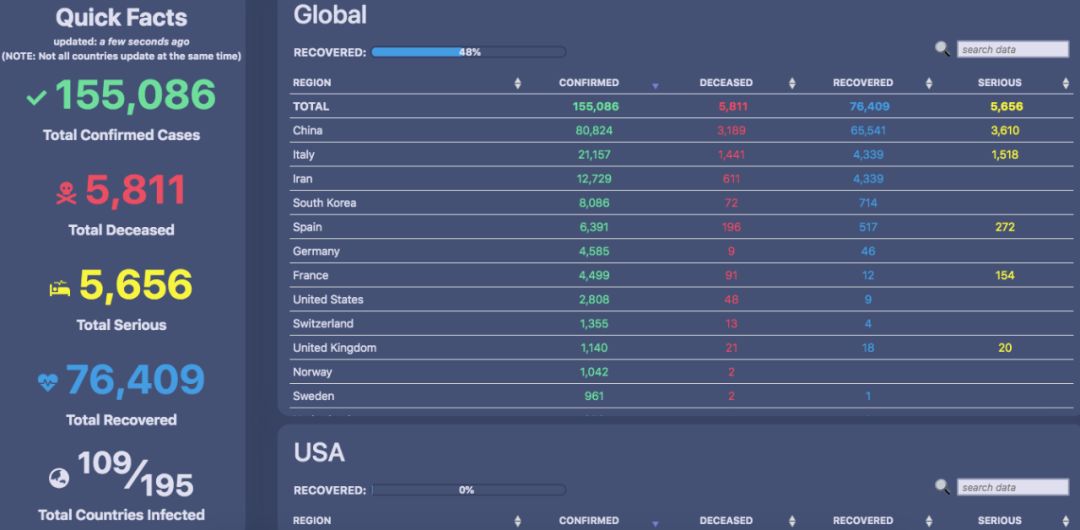Click the USA table Region sort arrows
Image resolution: width=1080 pixels, height=530 pixels.
click(517, 521)
